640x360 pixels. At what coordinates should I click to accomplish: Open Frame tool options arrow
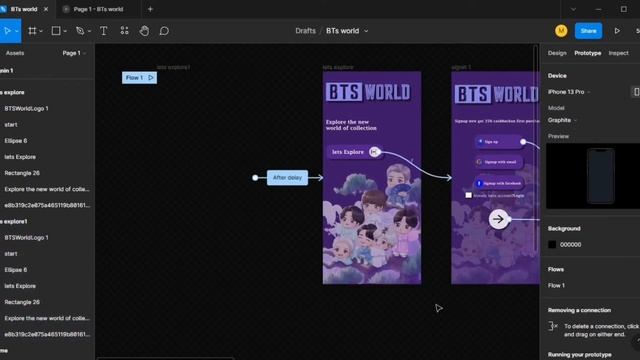coord(41,31)
